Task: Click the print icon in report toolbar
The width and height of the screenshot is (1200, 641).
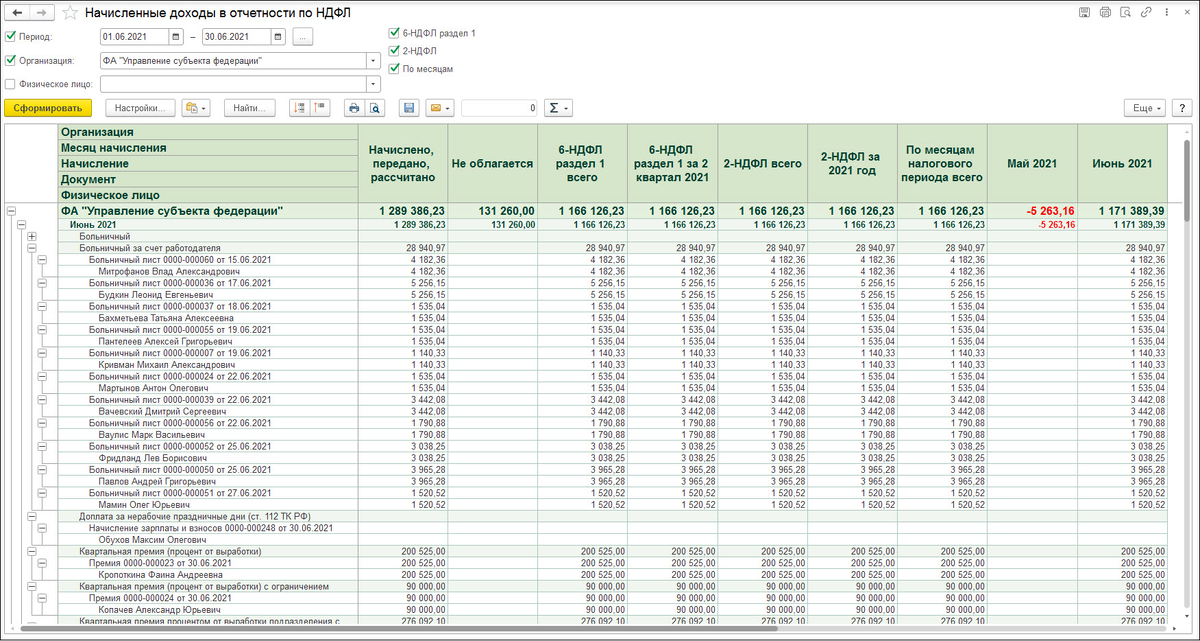Action: coord(353,108)
